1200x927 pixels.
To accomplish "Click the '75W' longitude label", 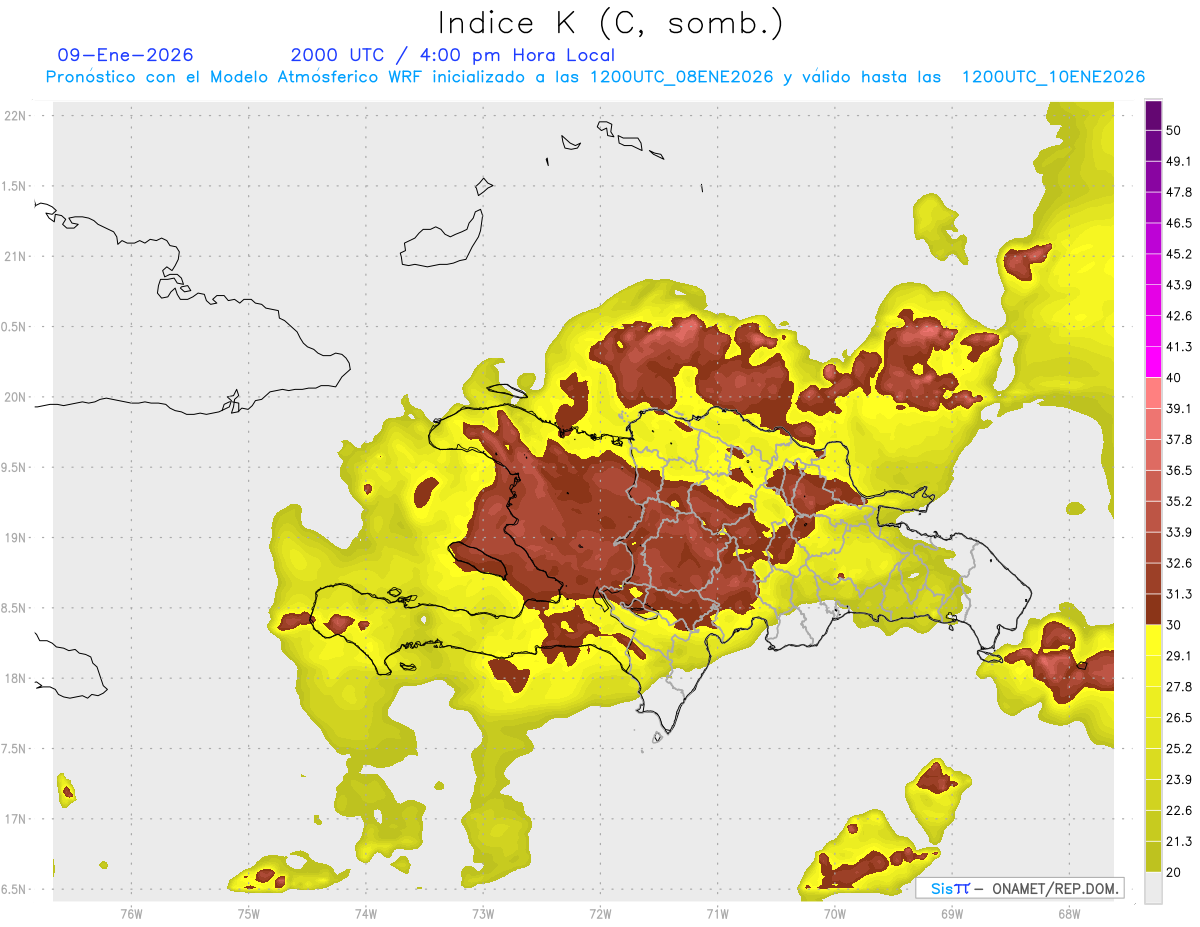I will coord(248,913).
